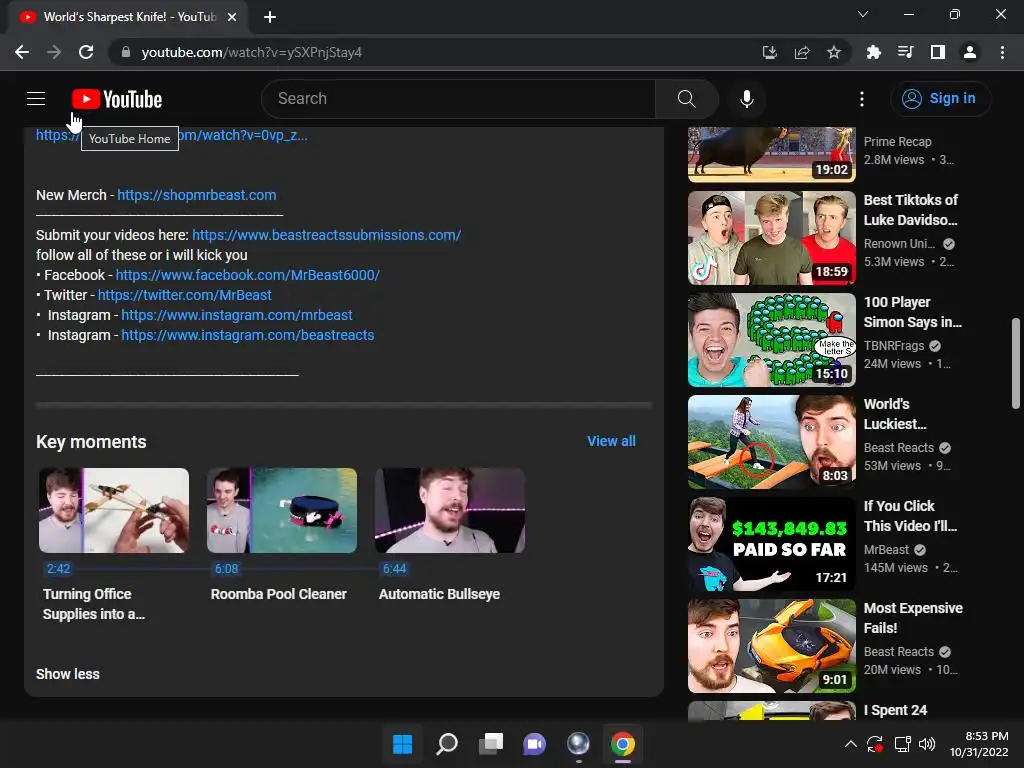The image size is (1024, 768).
Task: Start voice search with microphone icon
Action: tap(746, 99)
